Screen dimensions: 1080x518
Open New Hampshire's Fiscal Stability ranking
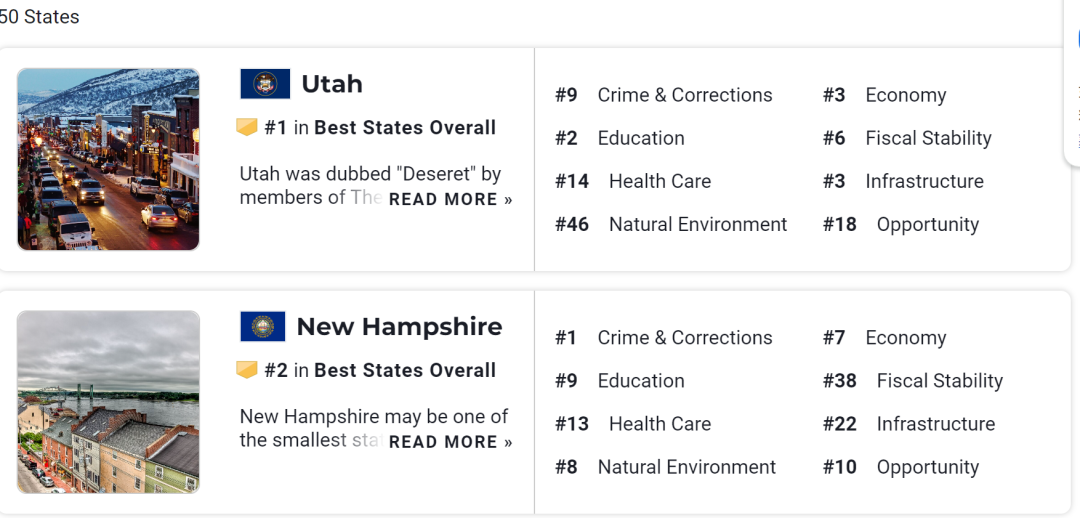click(913, 381)
